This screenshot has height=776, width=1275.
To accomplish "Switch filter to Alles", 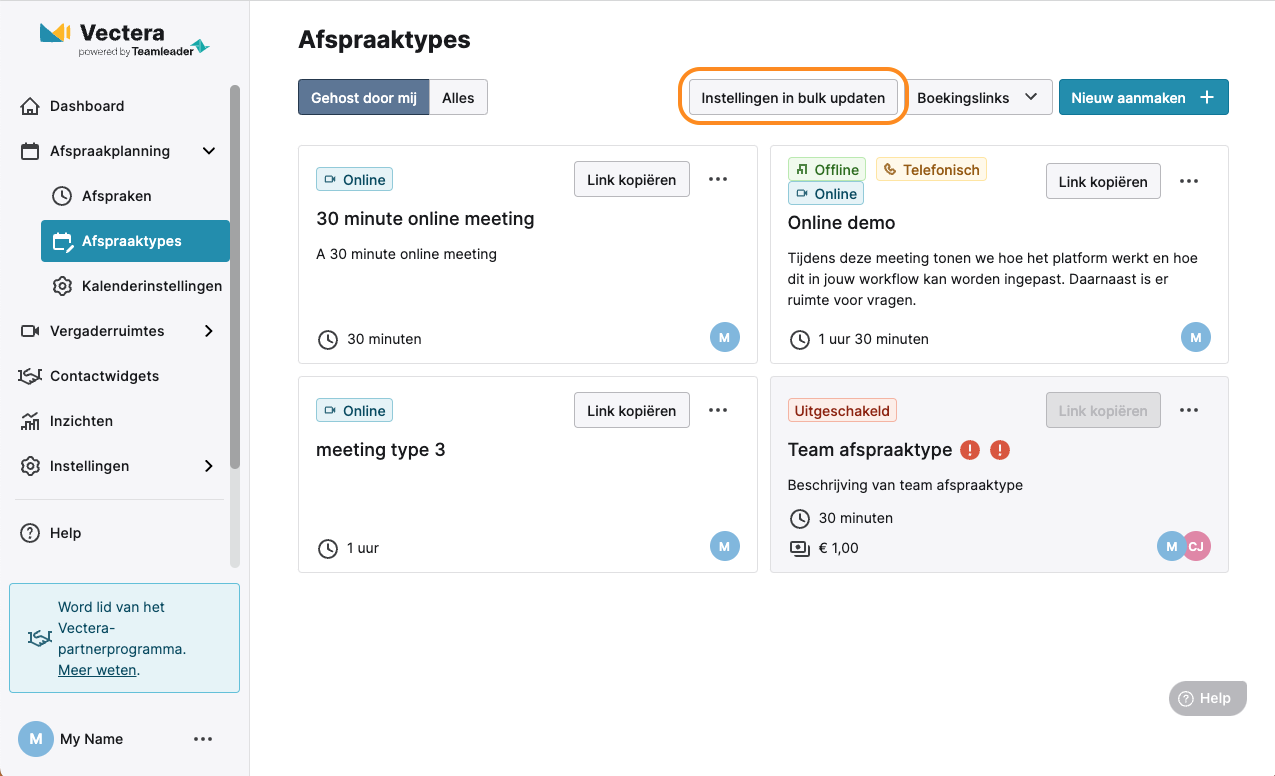I will tap(458, 98).
